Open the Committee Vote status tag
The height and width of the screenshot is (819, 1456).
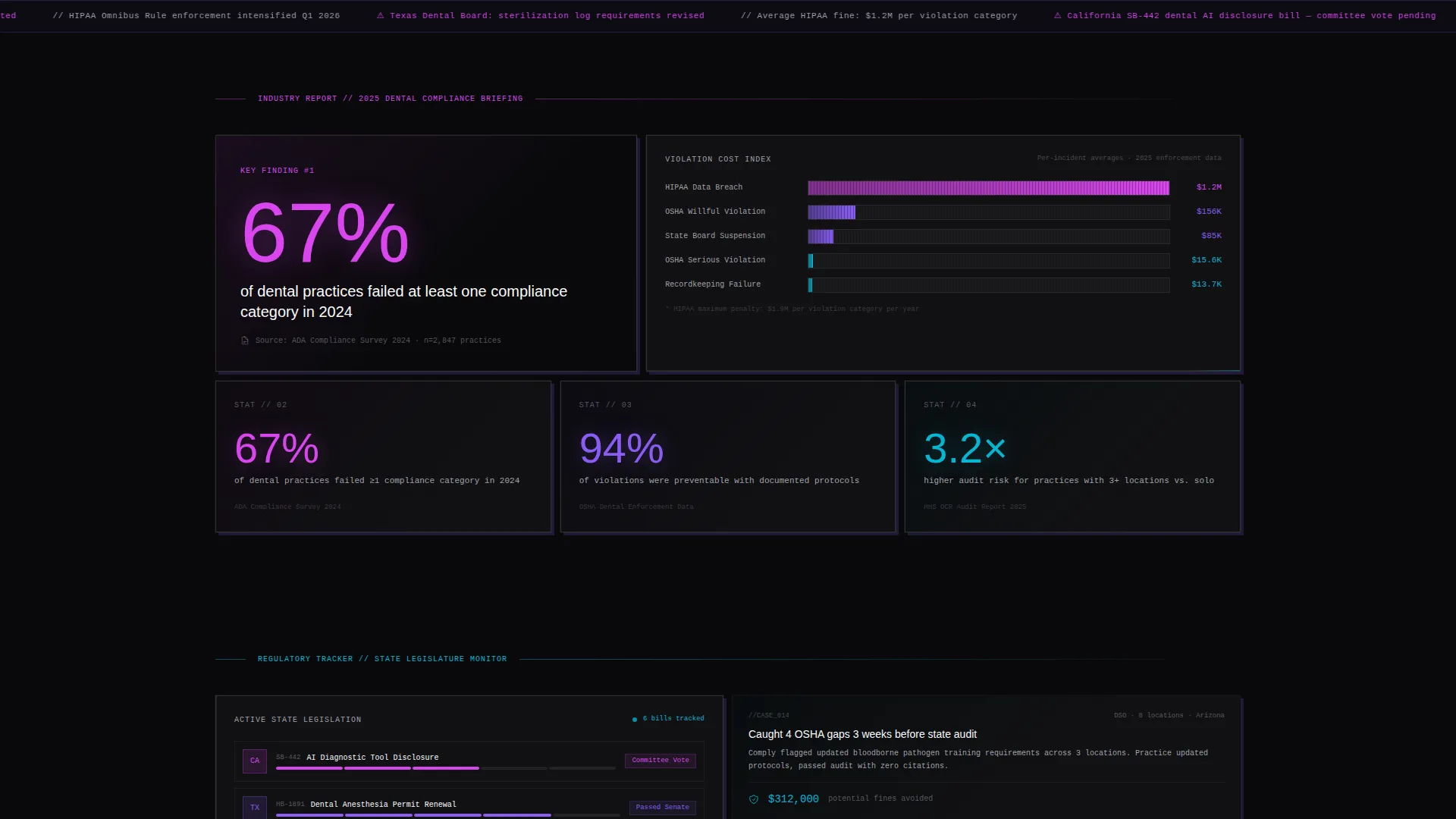click(x=661, y=761)
